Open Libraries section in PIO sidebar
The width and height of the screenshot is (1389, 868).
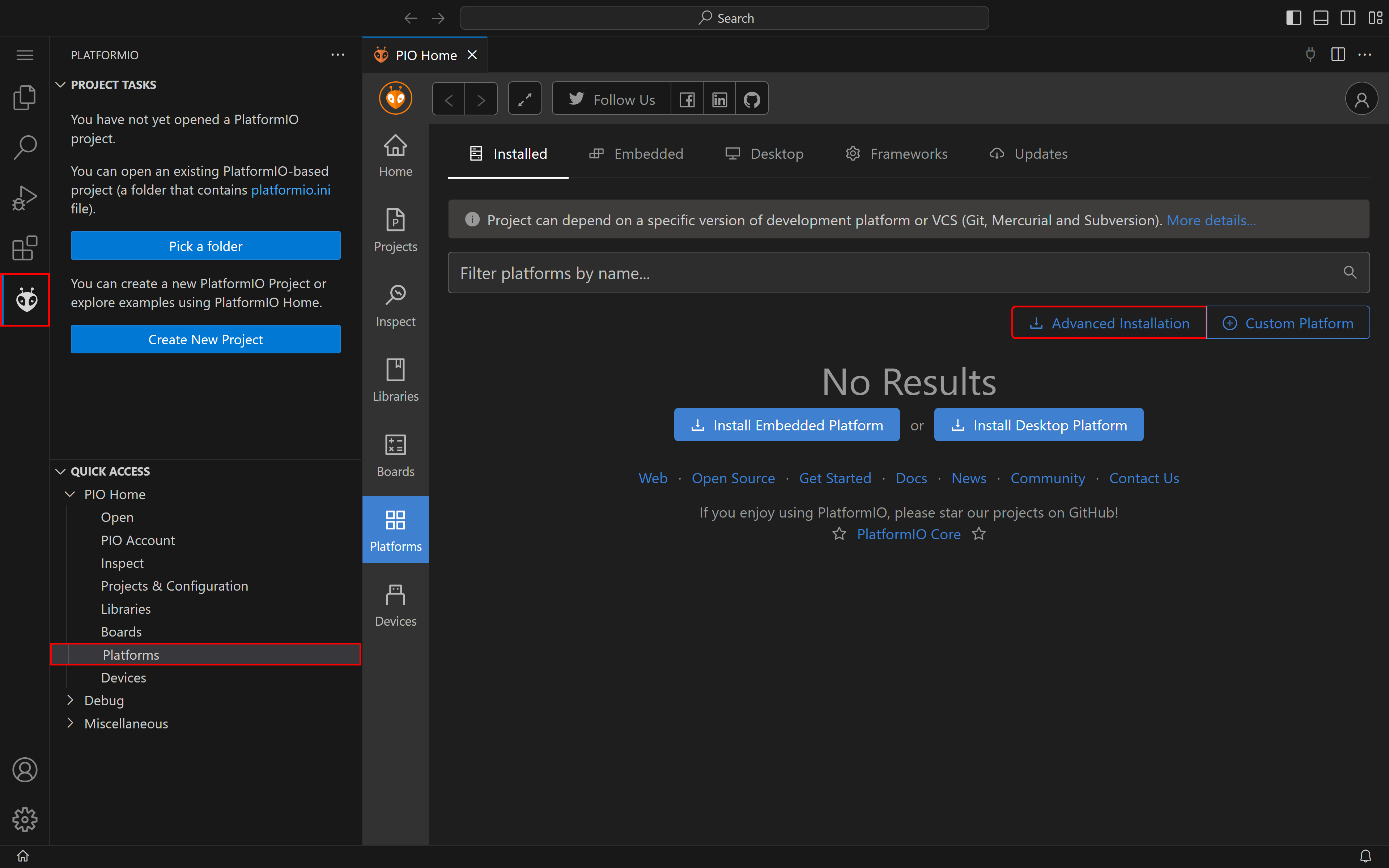coord(395,379)
